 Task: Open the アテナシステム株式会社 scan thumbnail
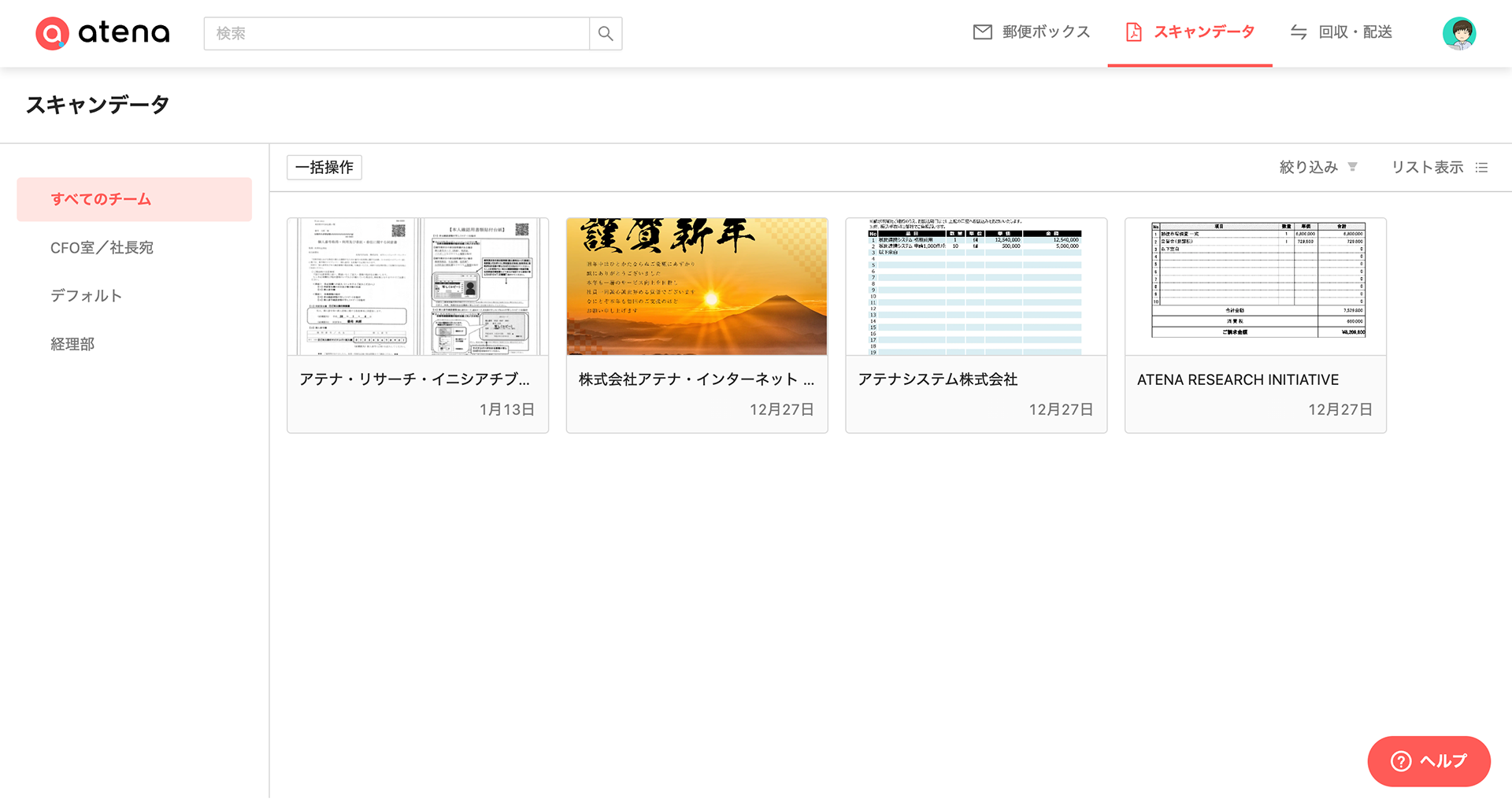pyautogui.click(x=976, y=287)
